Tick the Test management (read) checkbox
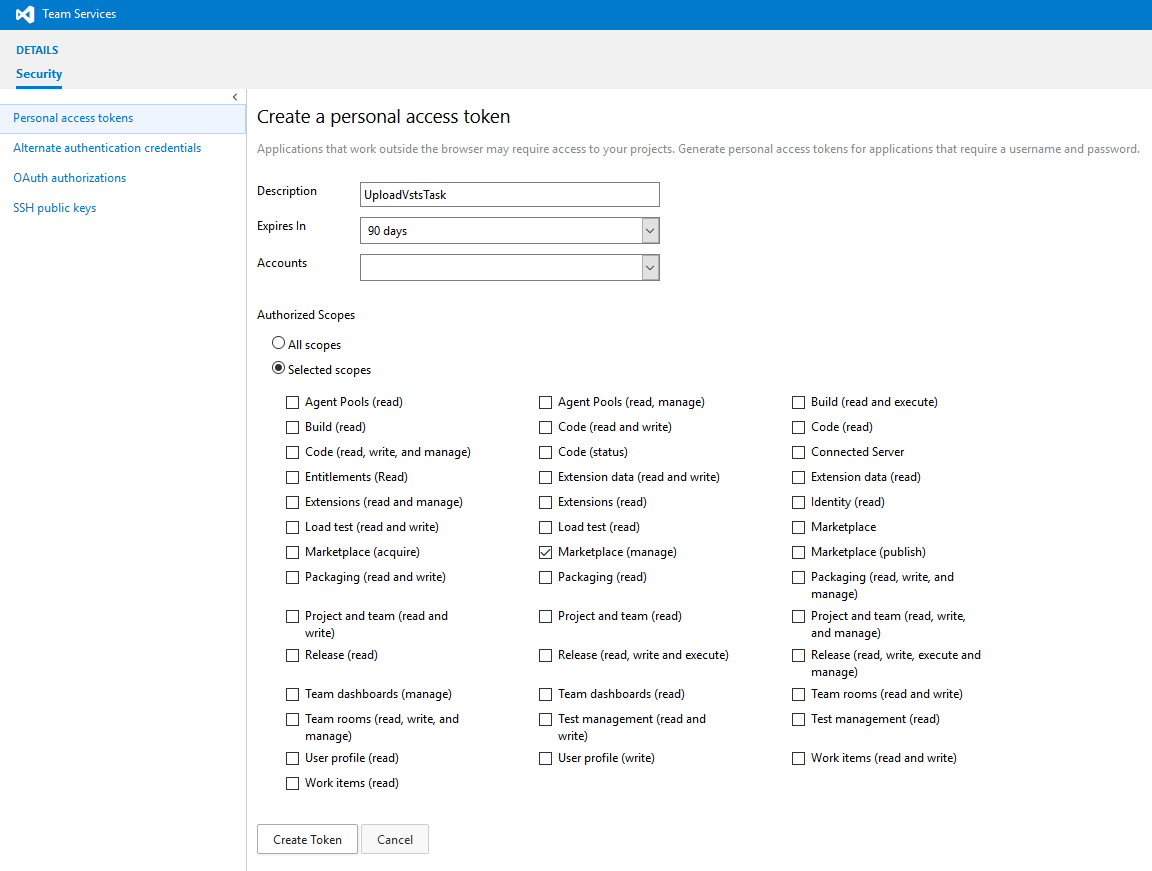This screenshot has width=1152, height=871. 799,720
